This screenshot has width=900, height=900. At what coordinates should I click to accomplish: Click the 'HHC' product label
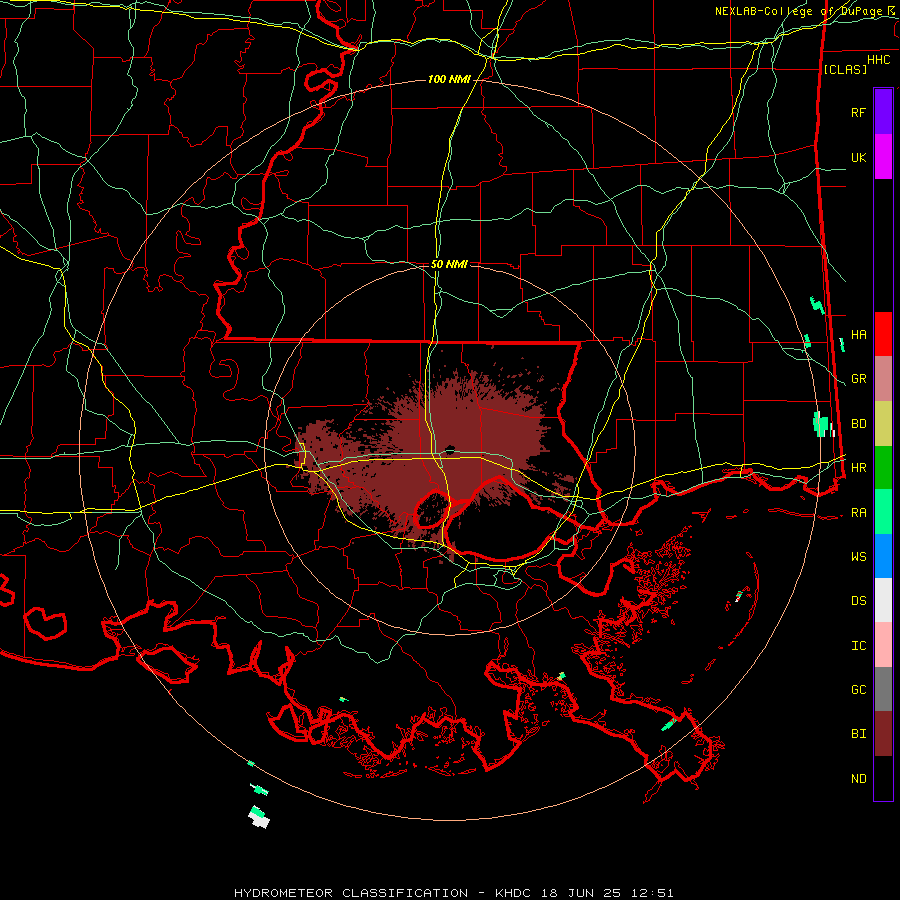click(878, 60)
